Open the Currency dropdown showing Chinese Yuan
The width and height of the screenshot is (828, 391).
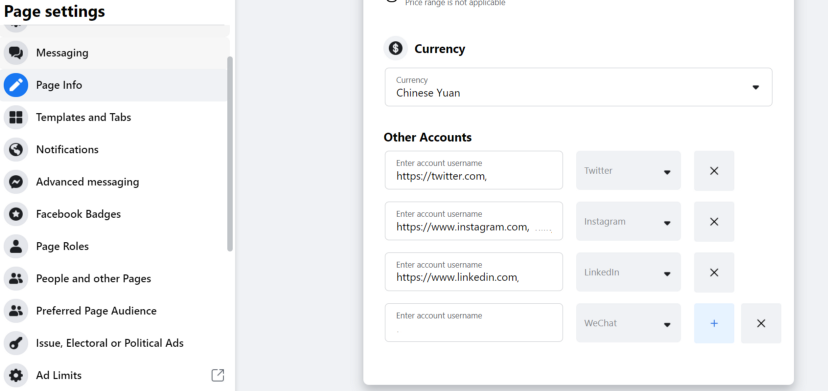point(579,87)
